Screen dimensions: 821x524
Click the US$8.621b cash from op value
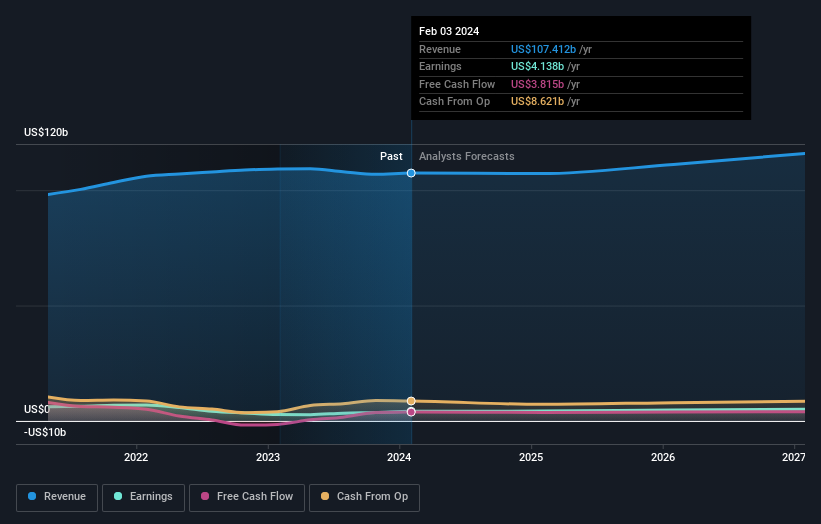(x=537, y=102)
